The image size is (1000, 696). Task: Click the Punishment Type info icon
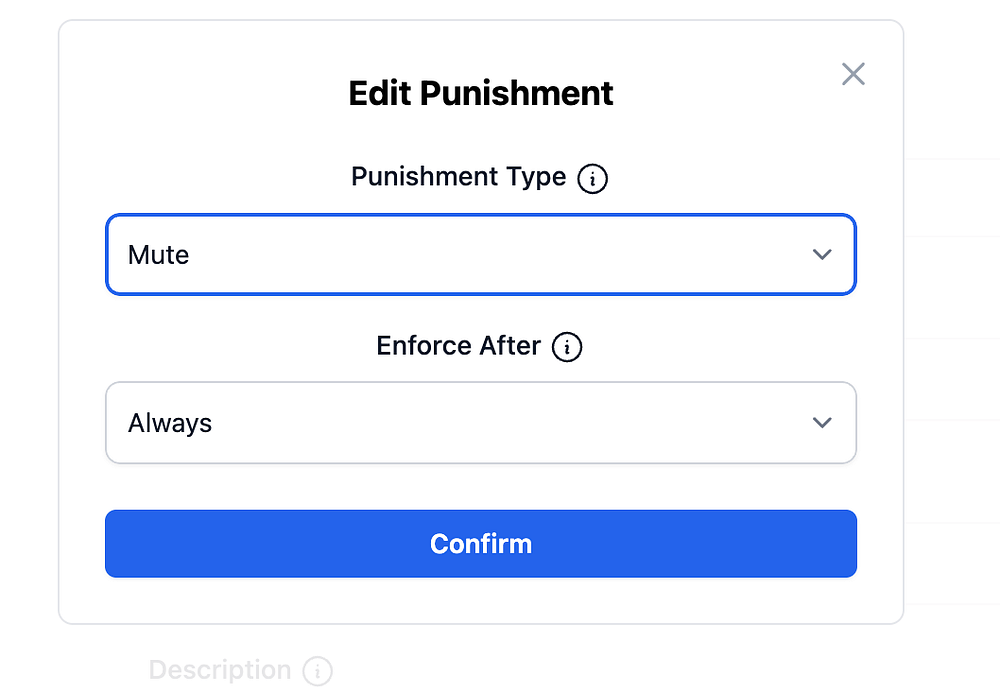coord(593,179)
